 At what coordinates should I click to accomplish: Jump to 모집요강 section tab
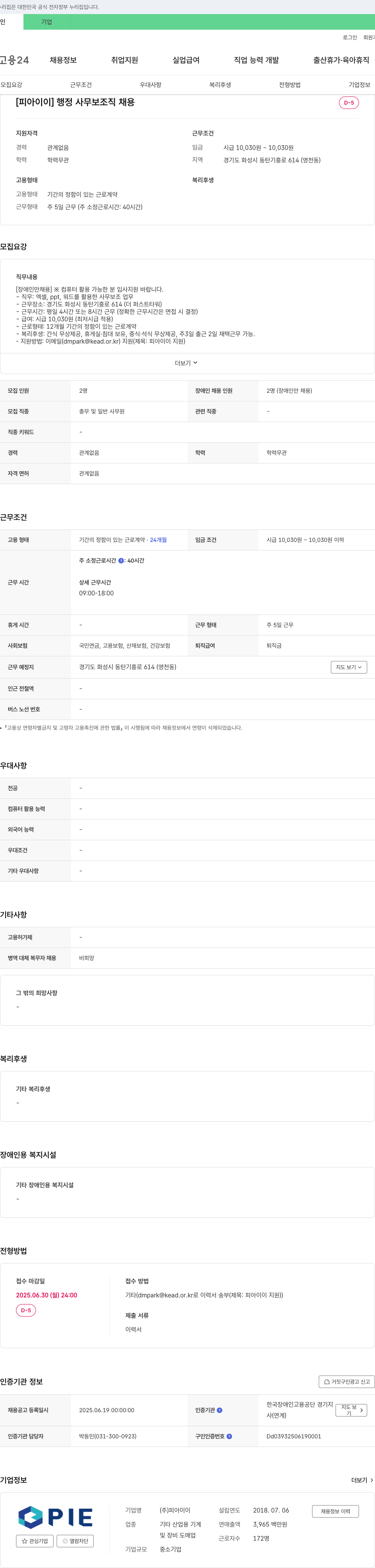pos(12,85)
